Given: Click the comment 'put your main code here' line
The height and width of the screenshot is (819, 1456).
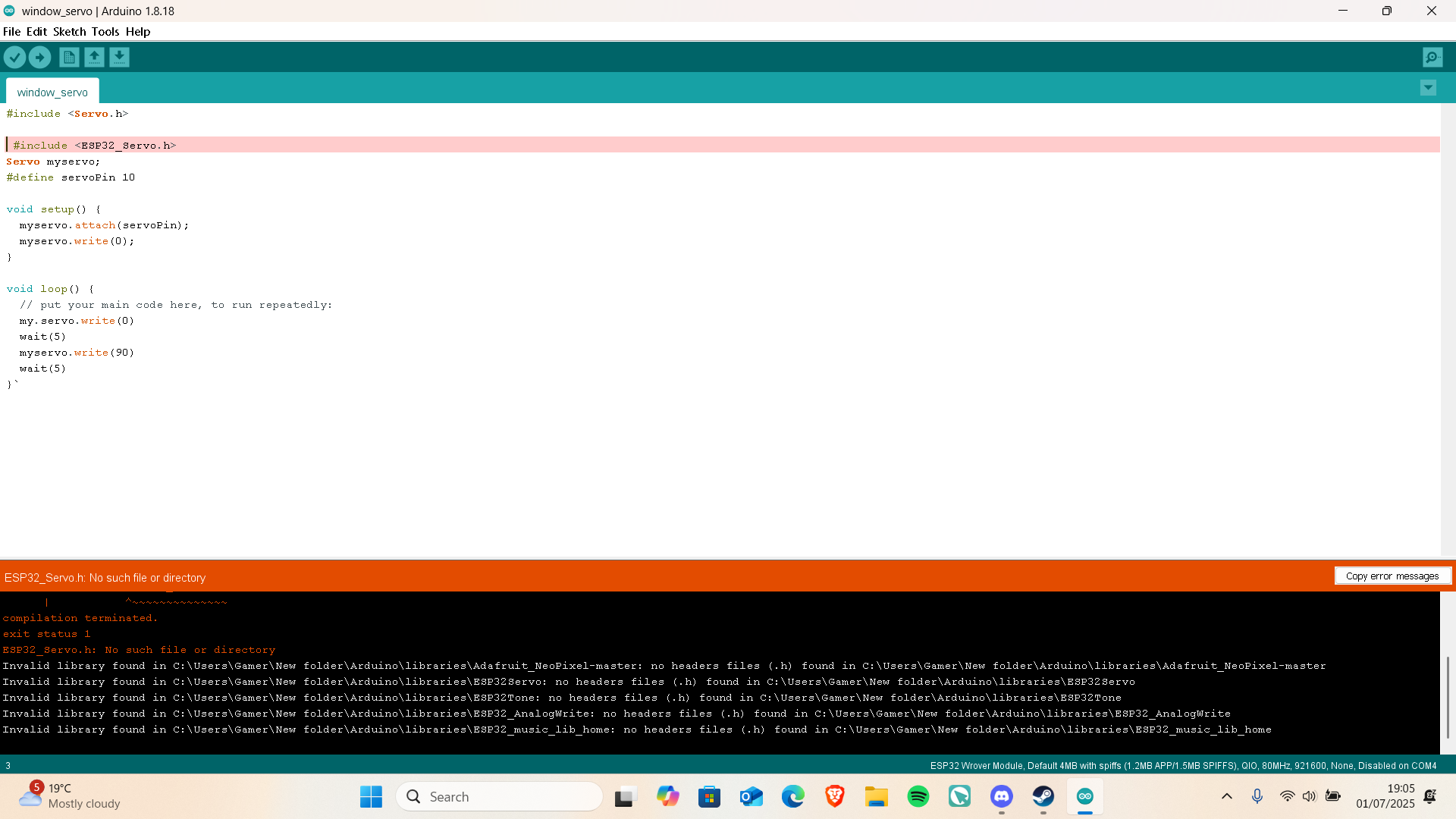Looking at the screenshot, I should [x=176, y=305].
